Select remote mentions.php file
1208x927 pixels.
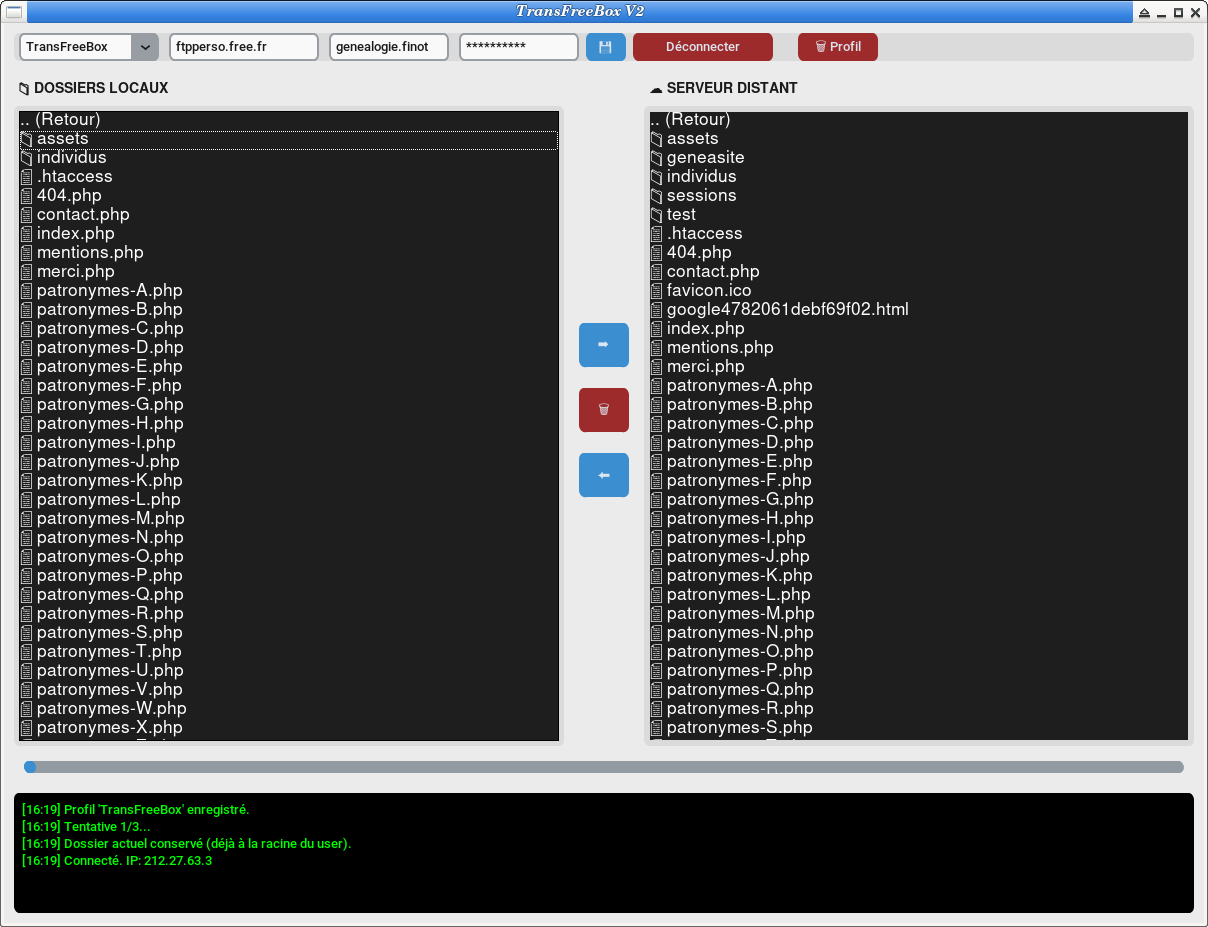(919, 348)
